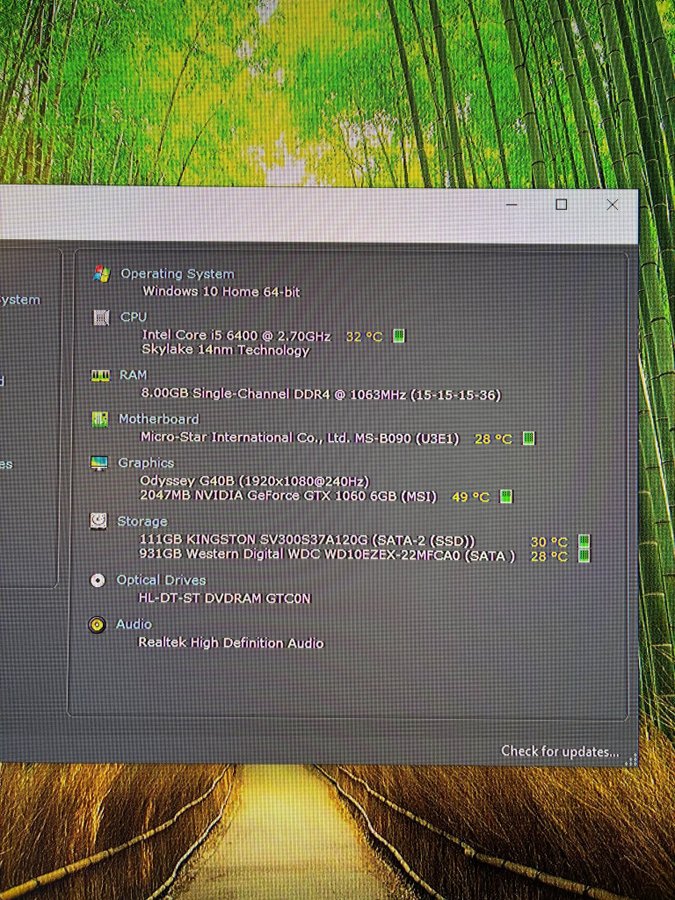Select the Odyssey G40B monitor line
Image resolution: width=675 pixels, height=900 pixels.
255,481
